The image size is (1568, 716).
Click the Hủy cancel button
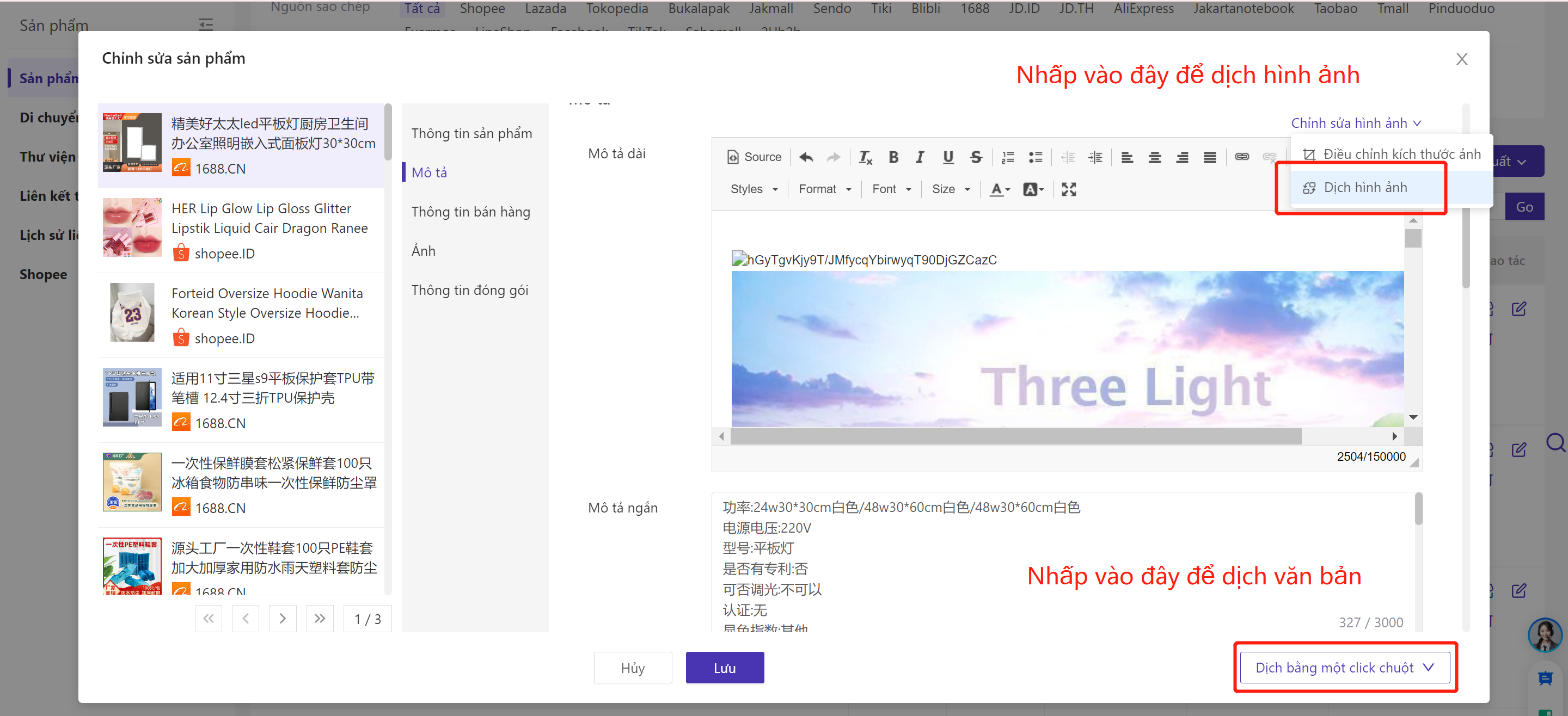pyautogui.click(x=633, y=668)
